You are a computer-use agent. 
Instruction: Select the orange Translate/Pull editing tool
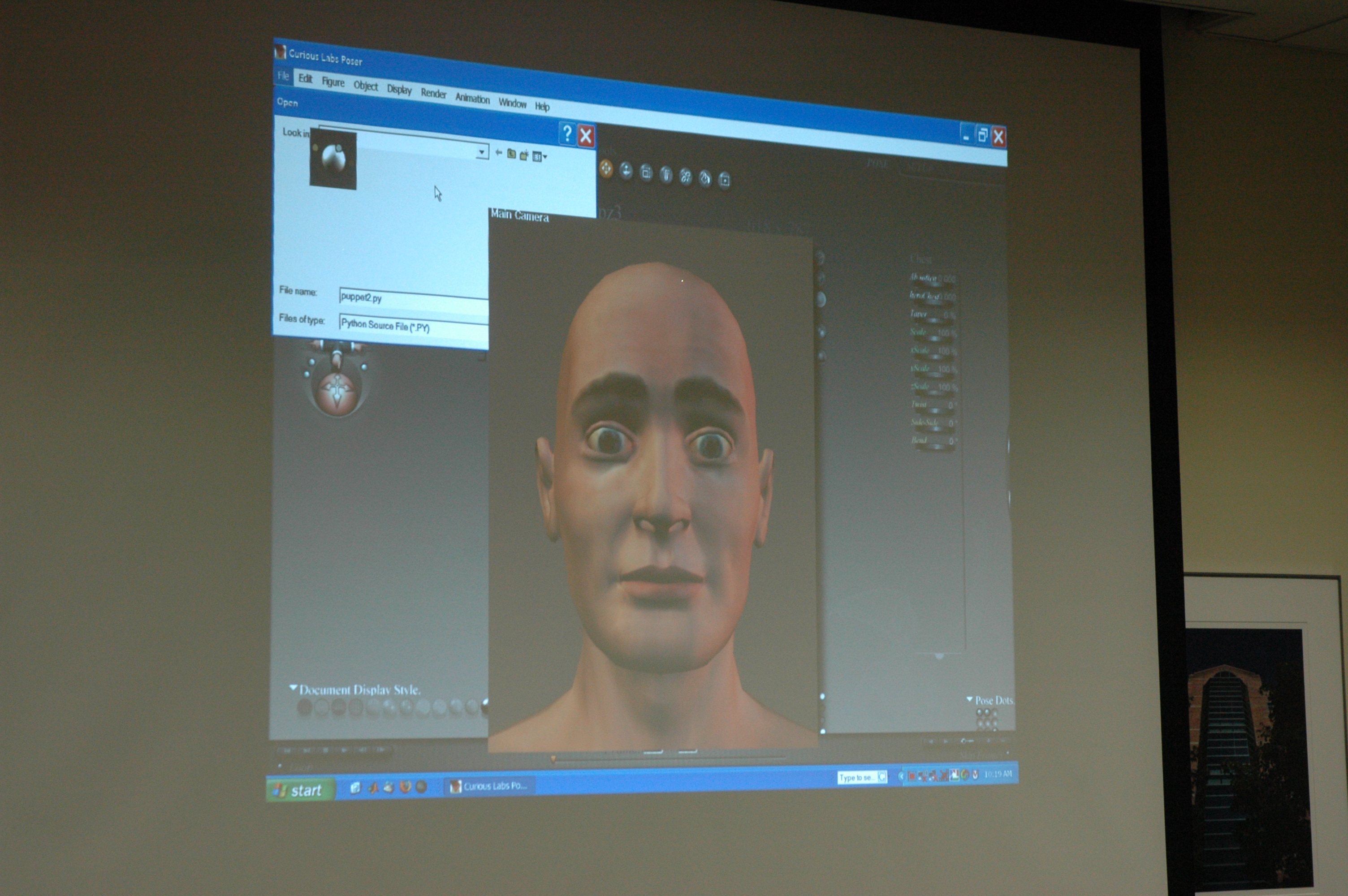pyautogui.click(x=606, y=168)
